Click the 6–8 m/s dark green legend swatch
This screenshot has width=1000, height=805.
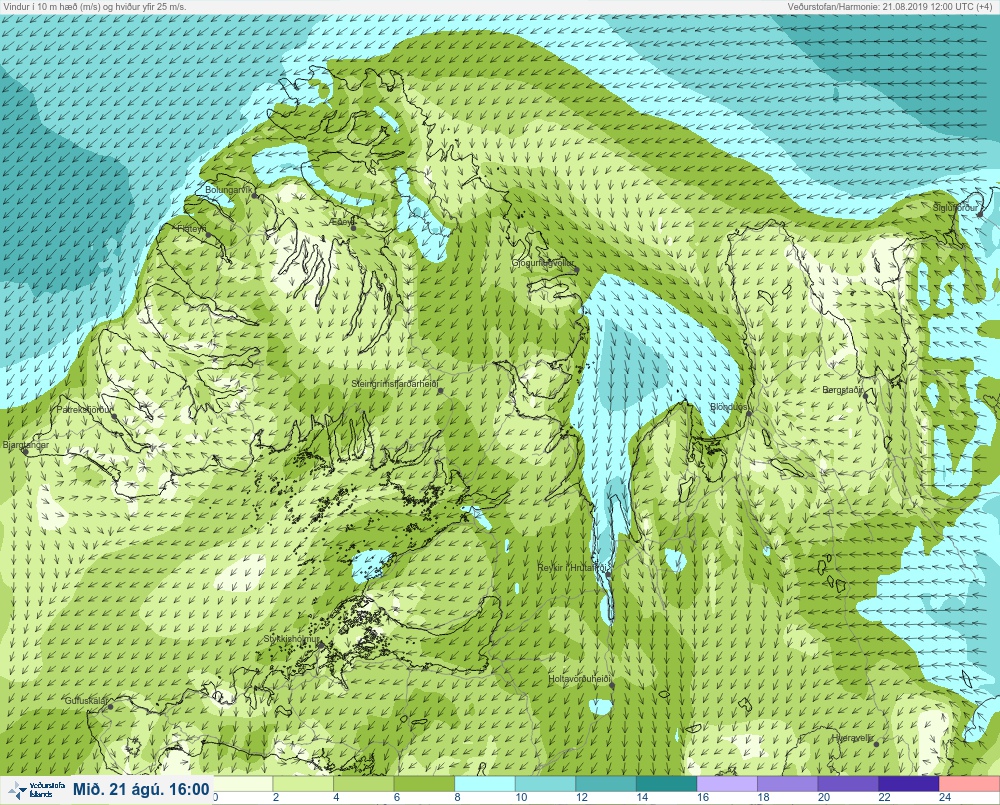pos(424,783)
